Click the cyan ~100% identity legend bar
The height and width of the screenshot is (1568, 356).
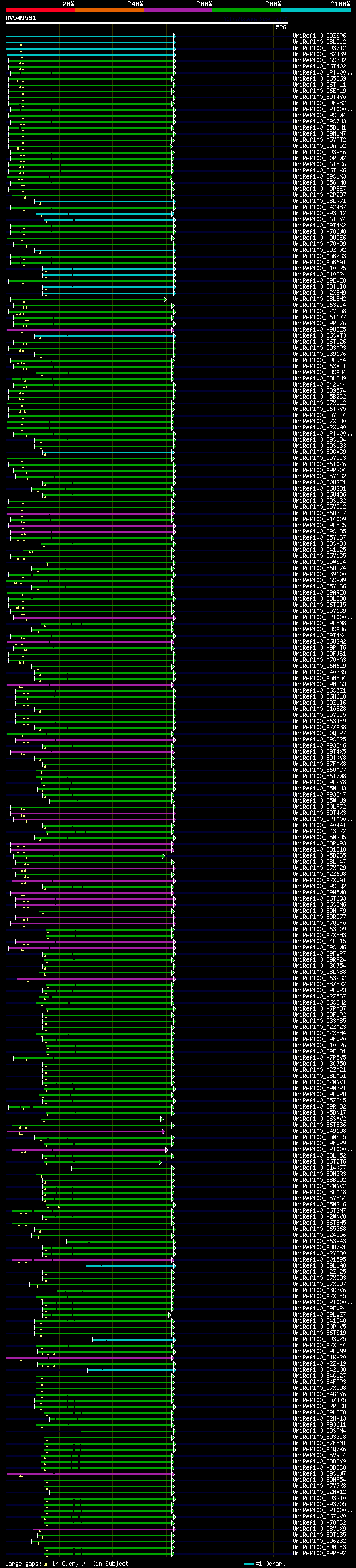316,10
